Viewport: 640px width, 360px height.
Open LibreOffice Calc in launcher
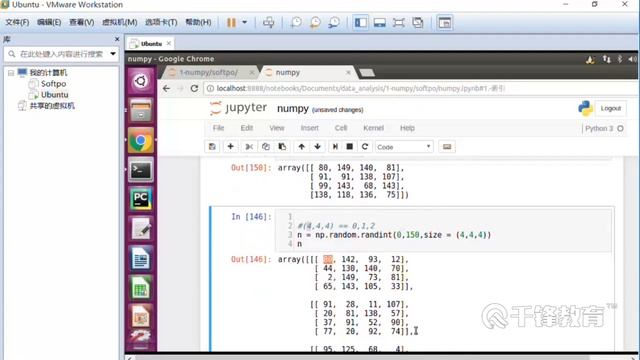[141, 288]
